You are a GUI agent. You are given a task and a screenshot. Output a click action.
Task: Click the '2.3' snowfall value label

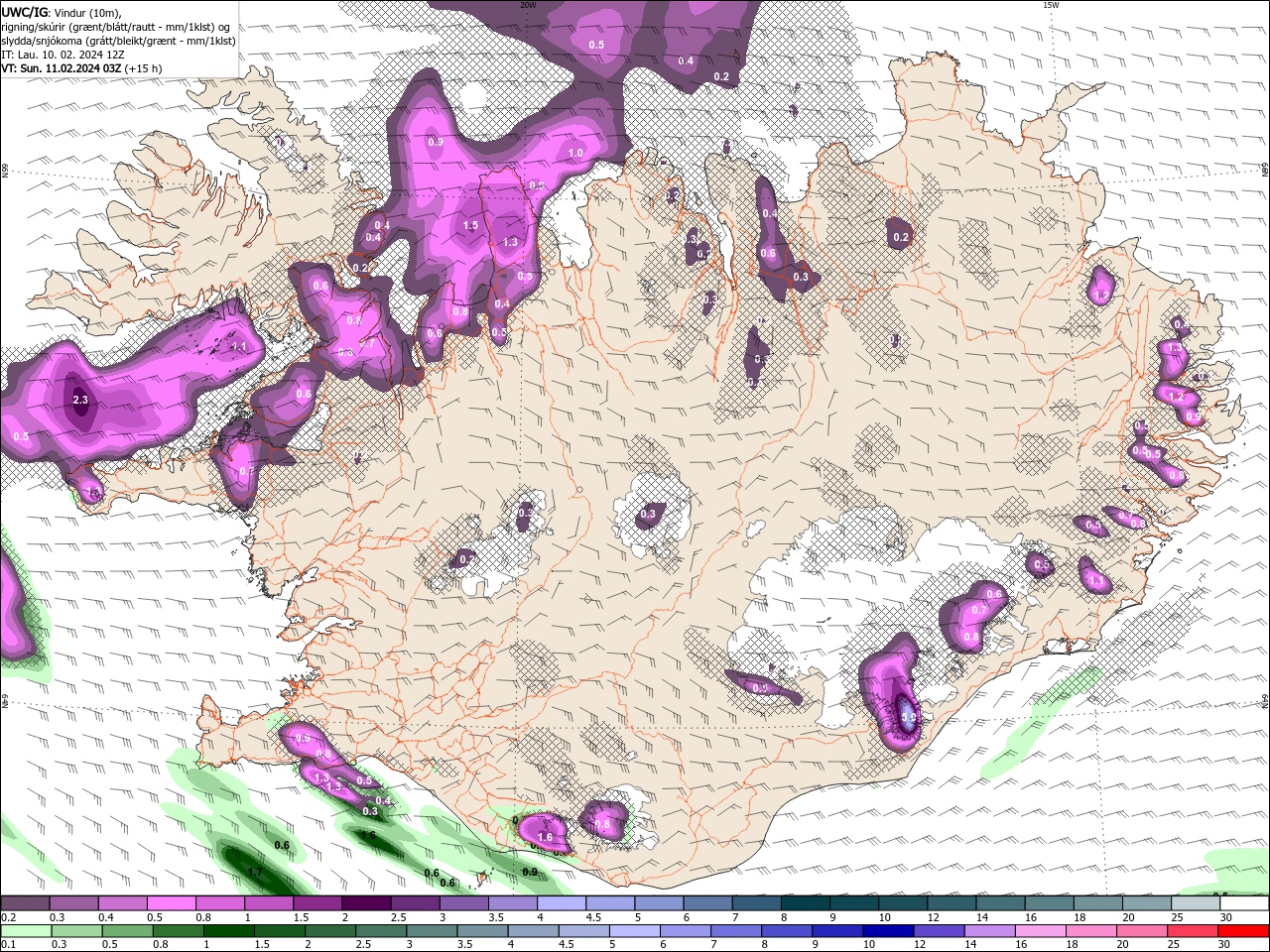coord(80,401)
